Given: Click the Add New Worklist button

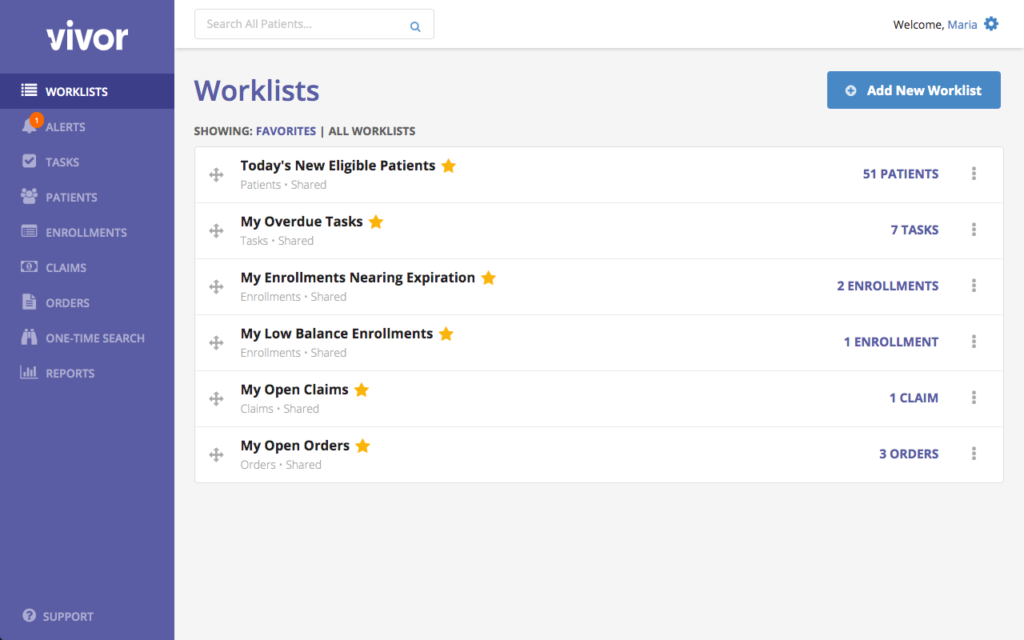Looking at the screenshot, I should (914, 90).
